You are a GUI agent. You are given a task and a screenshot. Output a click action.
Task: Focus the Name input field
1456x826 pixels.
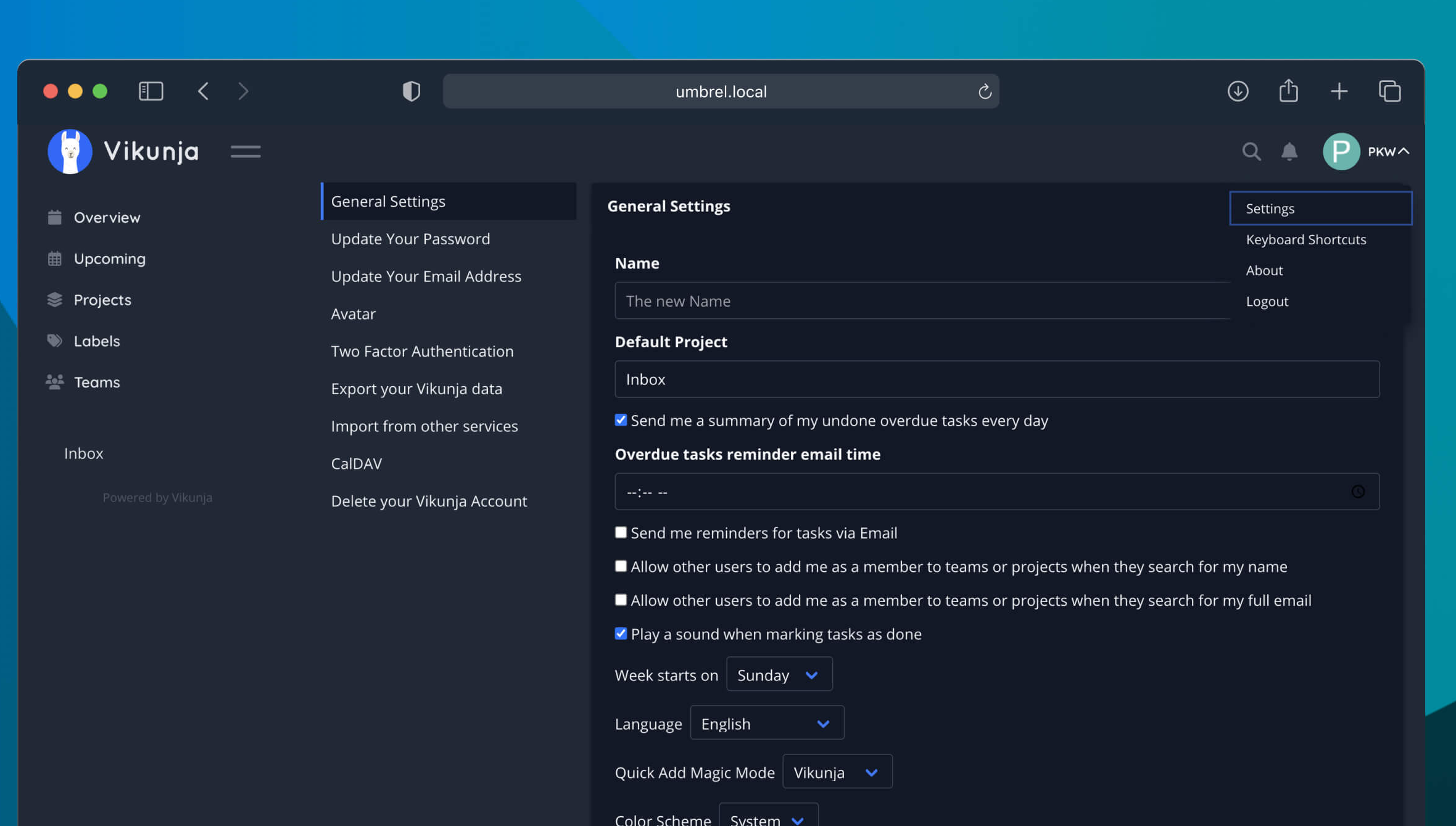pos(922,300)
